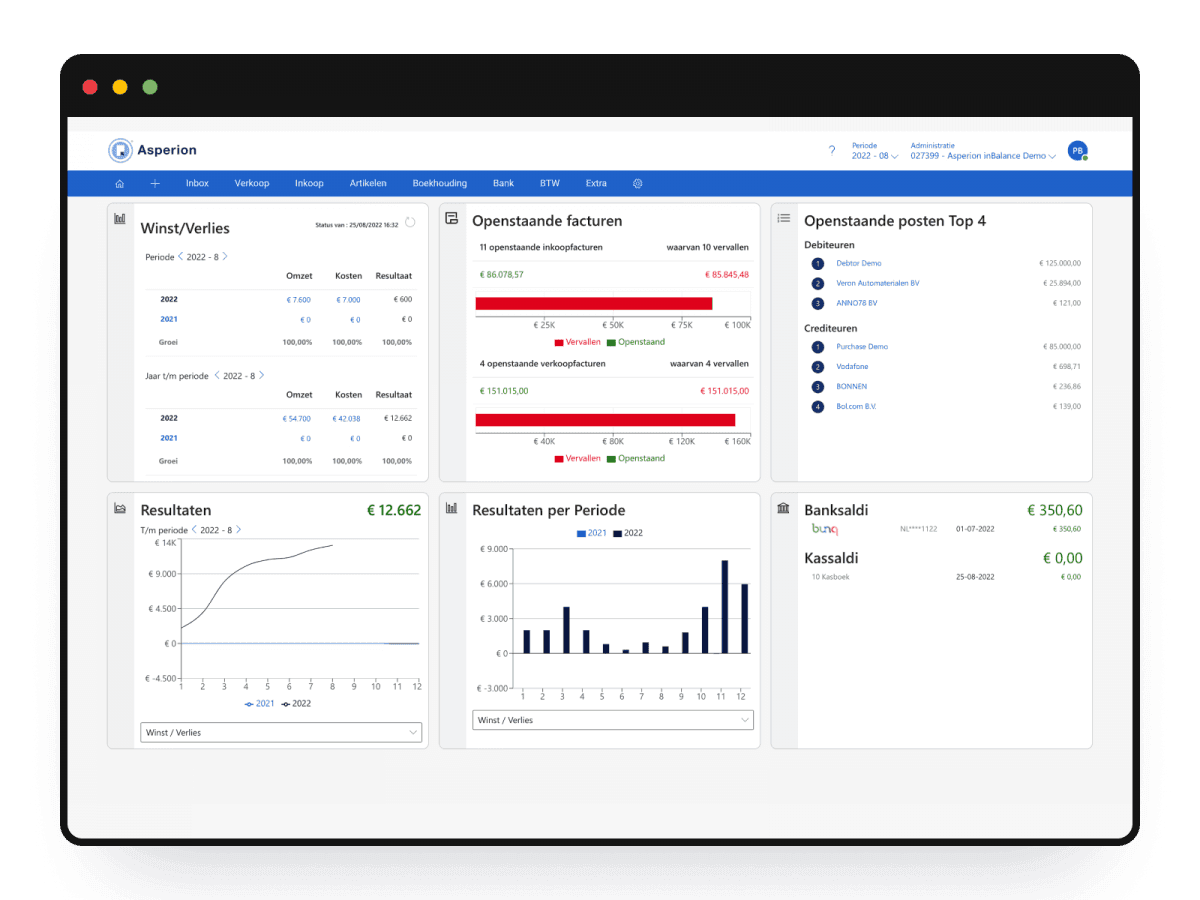Toggle the Vervallen legend for inkoopfacturen
Image resolution: width=1200 pixels, height=900 pixels.
click(x=577, y=342)
